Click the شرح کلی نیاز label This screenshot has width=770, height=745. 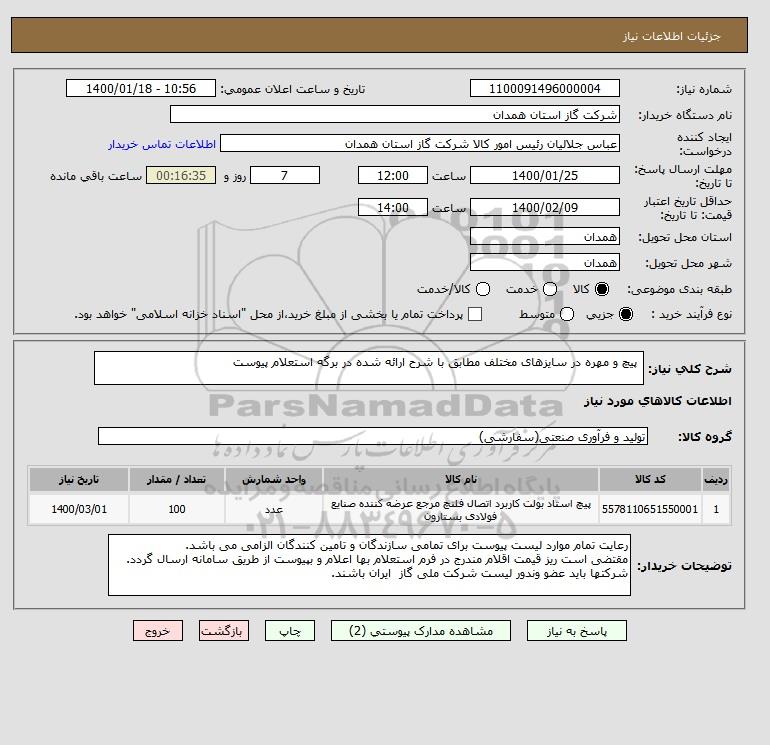690,369
